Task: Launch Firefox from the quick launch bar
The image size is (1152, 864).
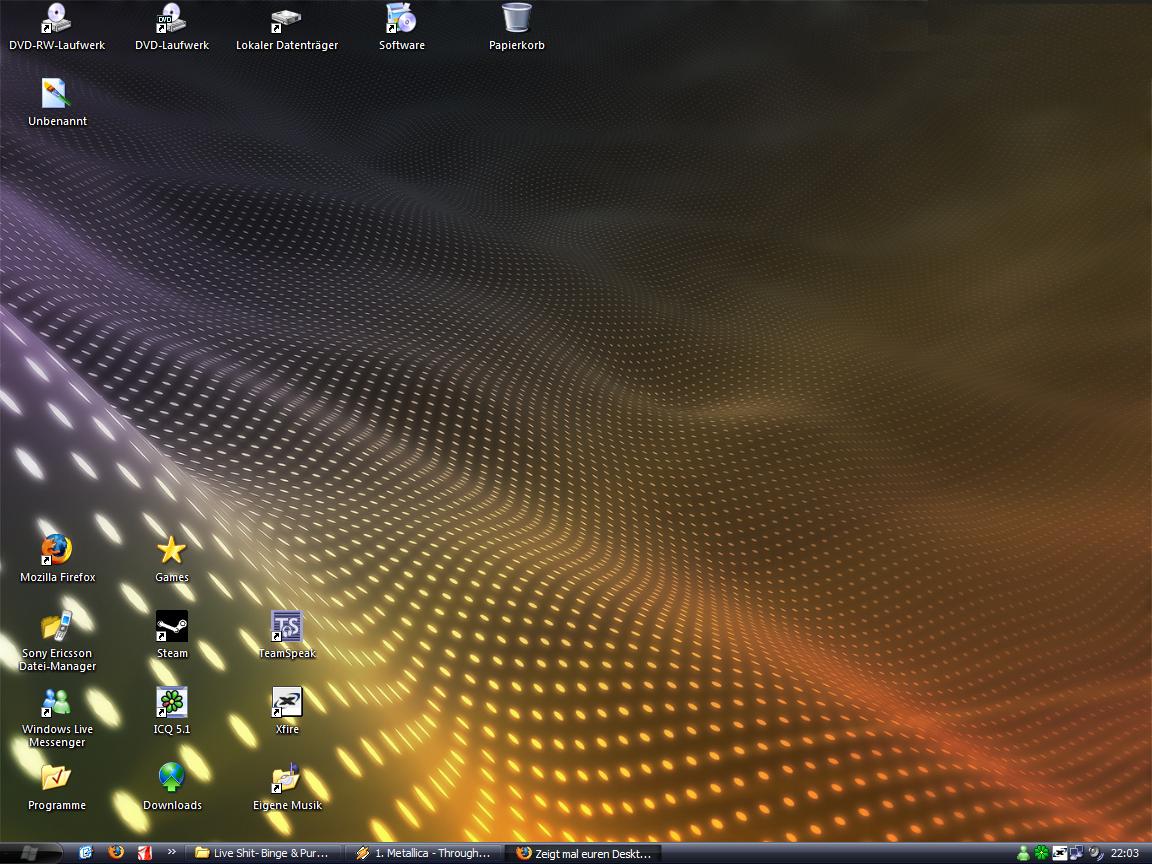Action: click(x=115, y=853)
